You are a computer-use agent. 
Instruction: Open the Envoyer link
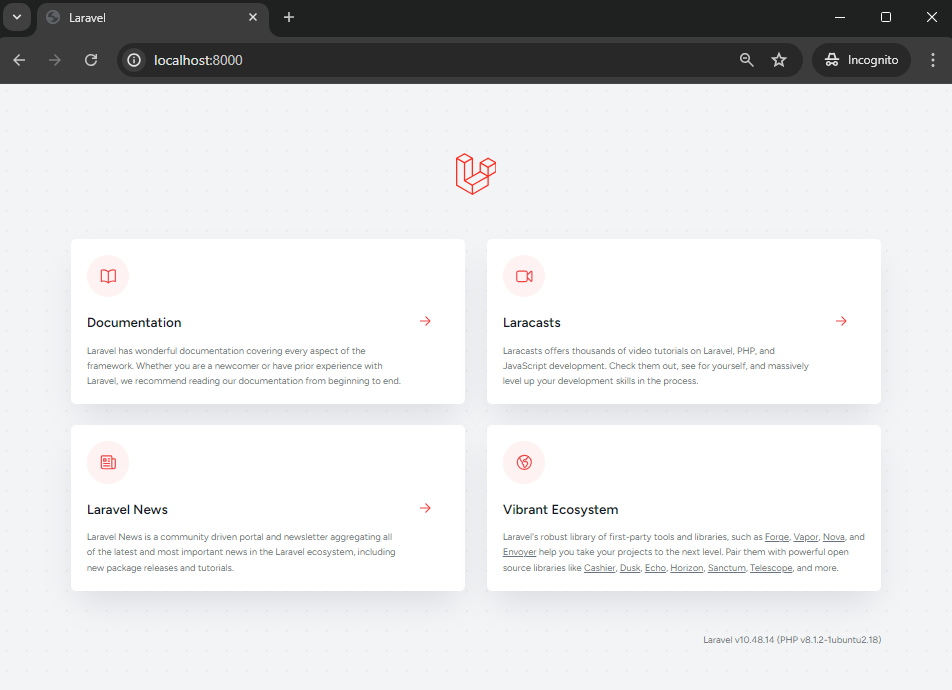click(x=519, y=552)
